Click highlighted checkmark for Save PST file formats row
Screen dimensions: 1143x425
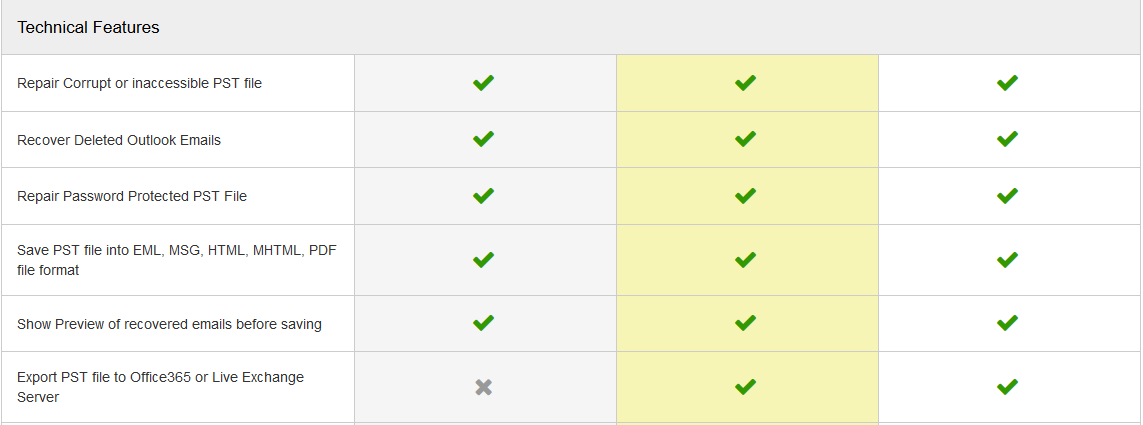point(745,260)
